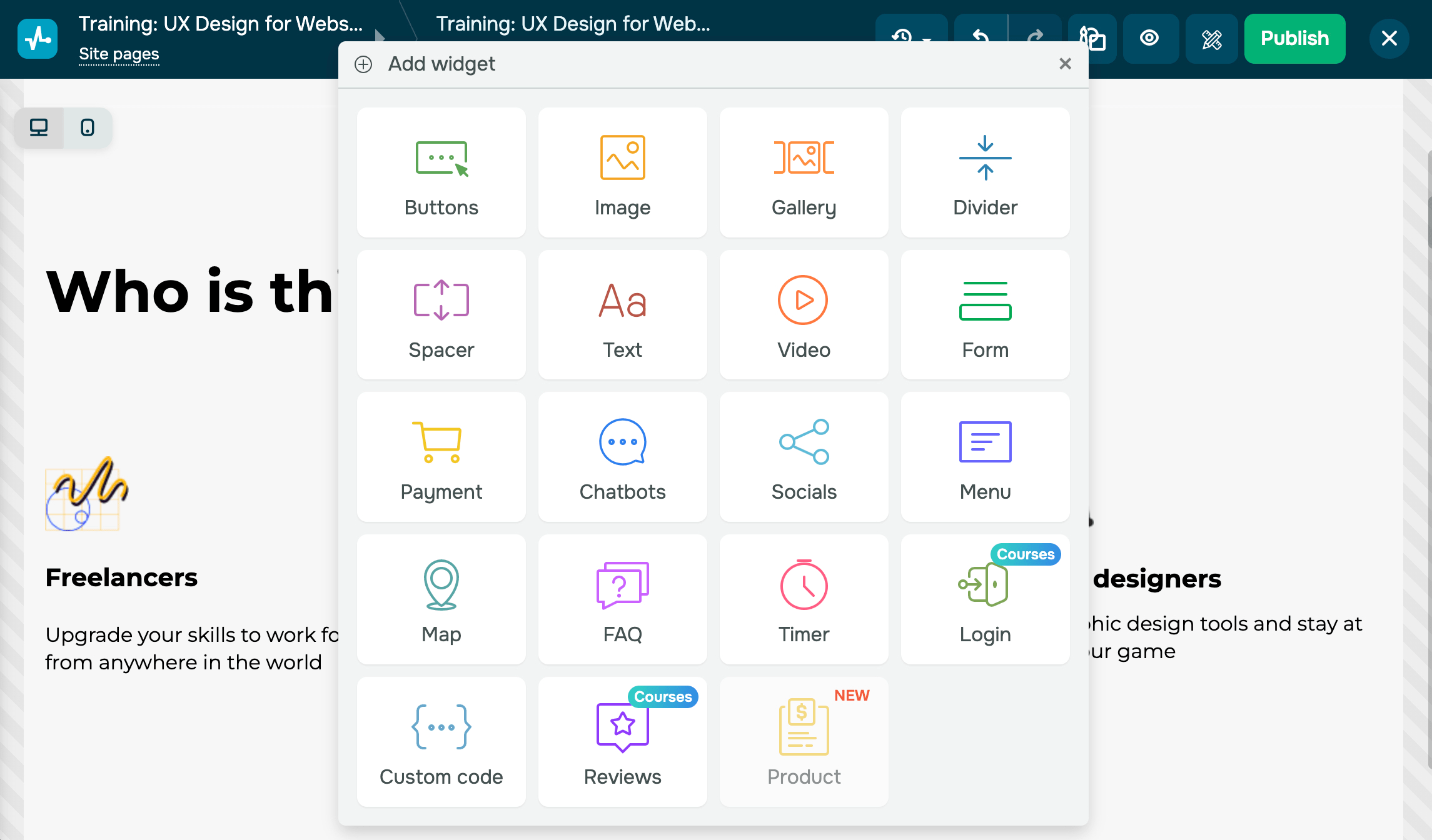Screen dimensions: 1432x840
Task: Click the Publish button
Action: 1294,38
